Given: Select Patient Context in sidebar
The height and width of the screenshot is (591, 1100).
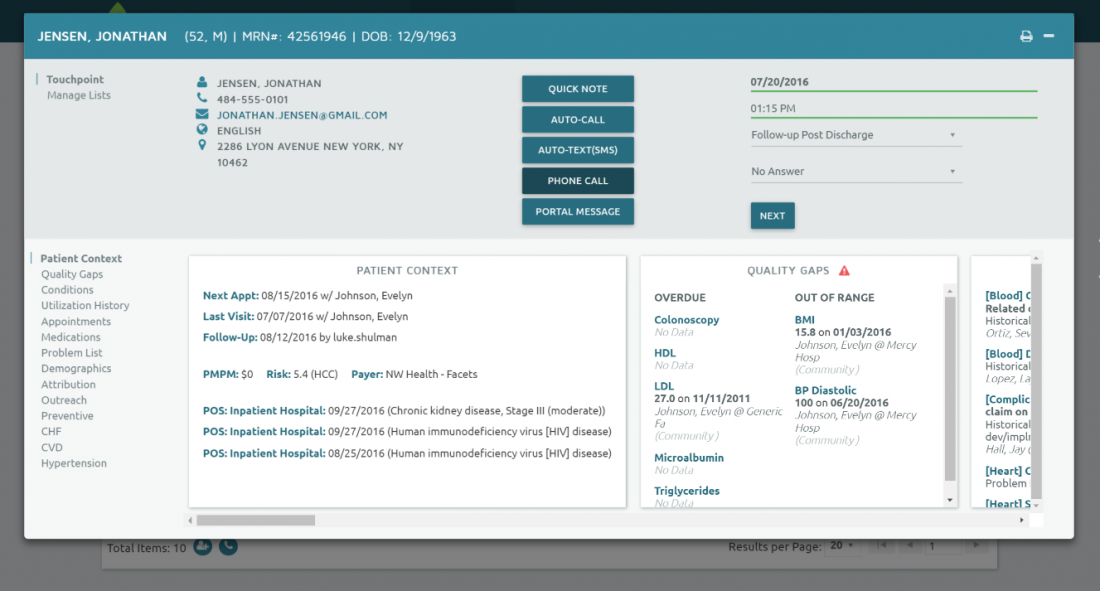Looking at the screenshot, I should pyautogui.click(x=81, y=258).
